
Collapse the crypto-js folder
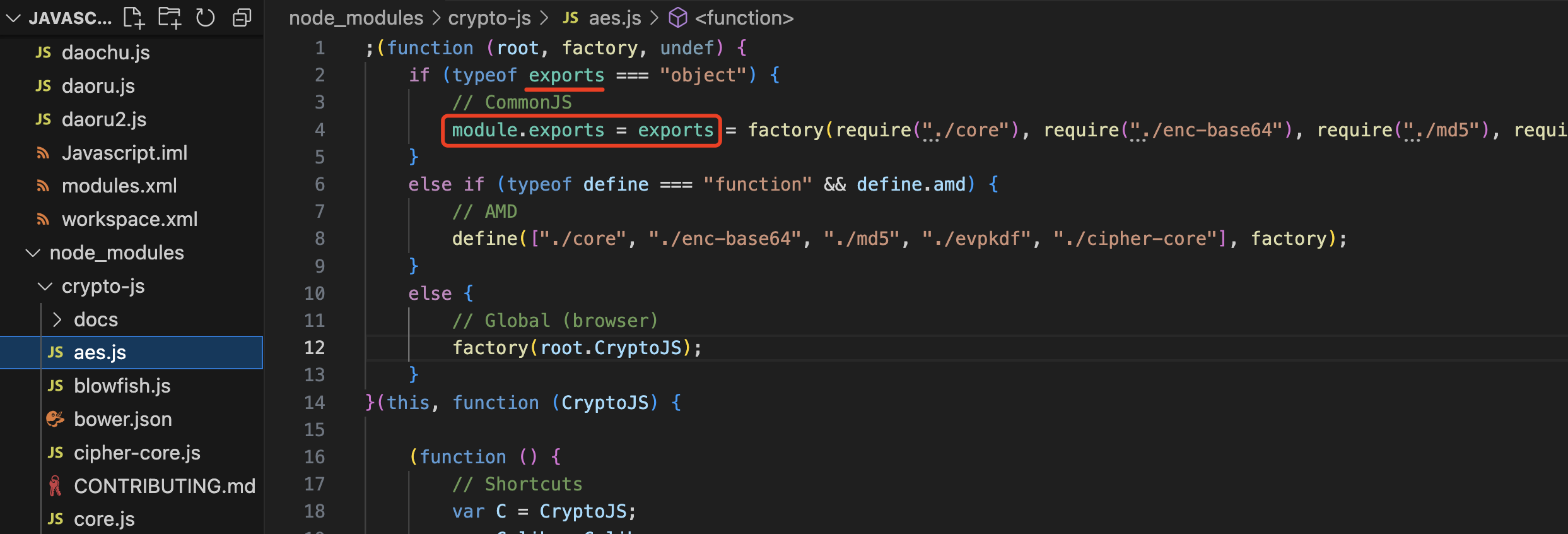[x=45, y=287]
